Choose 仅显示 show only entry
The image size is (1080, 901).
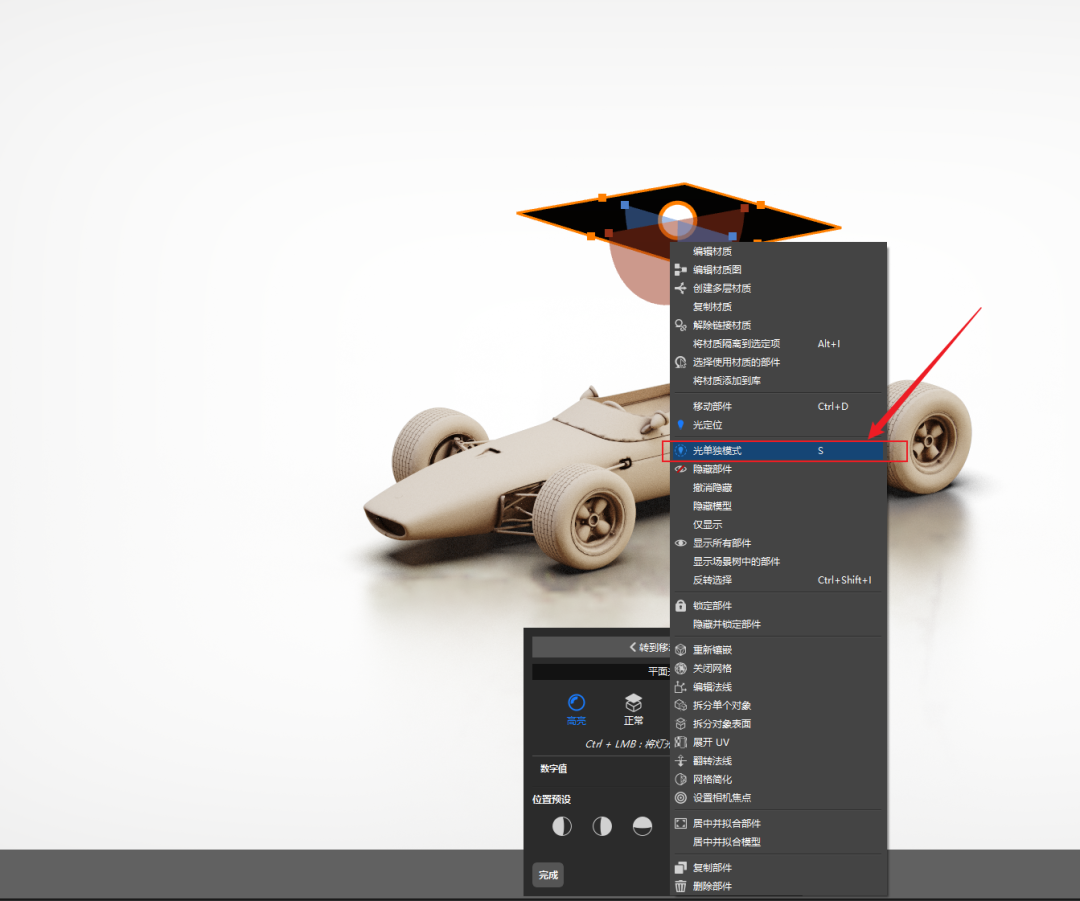click(x=778, y=525)
